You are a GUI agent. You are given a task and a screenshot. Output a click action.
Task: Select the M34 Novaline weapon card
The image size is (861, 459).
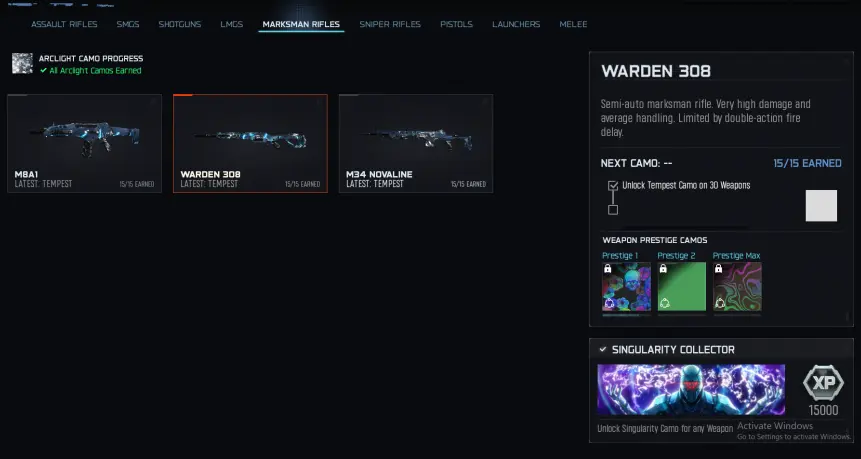416,143
